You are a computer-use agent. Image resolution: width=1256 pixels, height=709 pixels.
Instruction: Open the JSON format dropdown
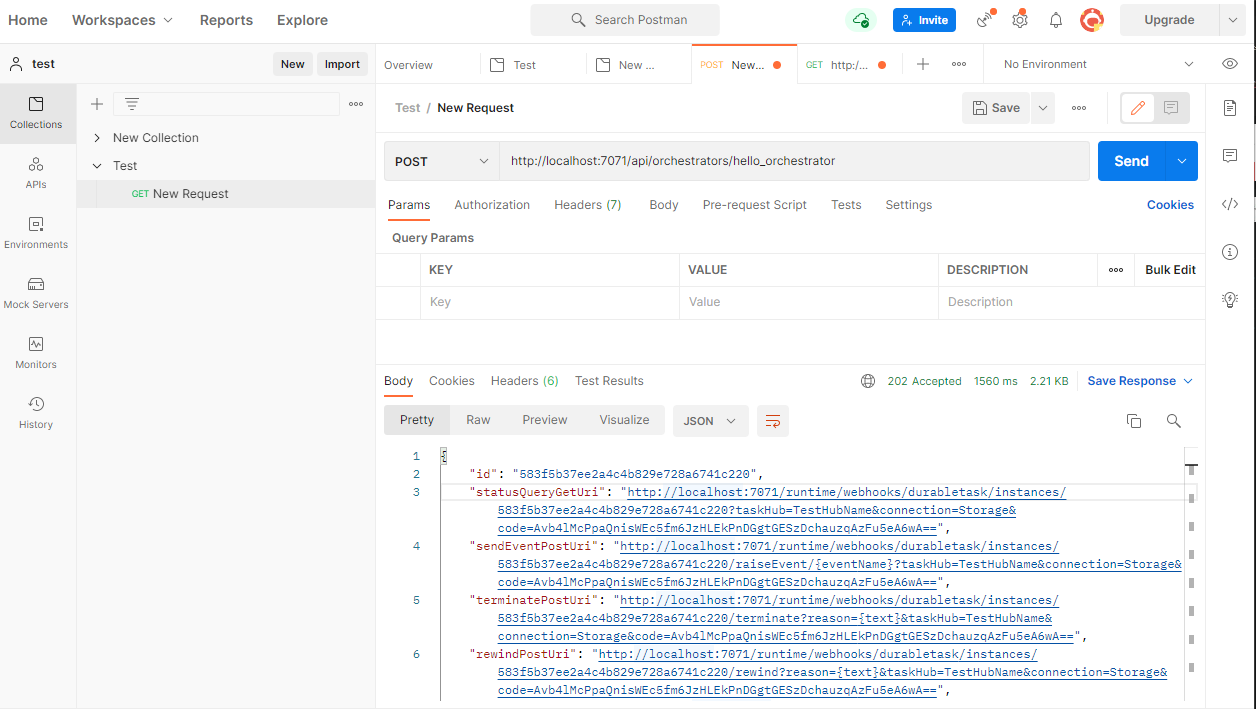pyautogui.click(x=711, y=421)
